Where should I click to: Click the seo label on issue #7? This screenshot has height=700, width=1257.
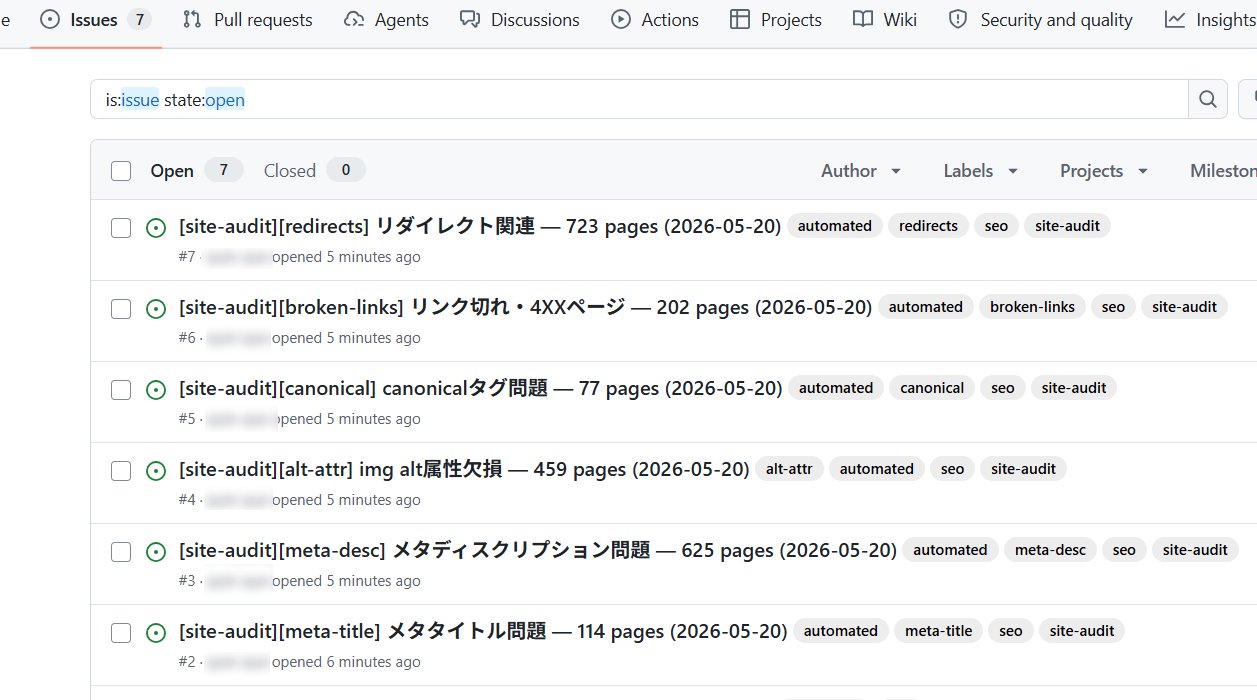(x=996, y=226)
